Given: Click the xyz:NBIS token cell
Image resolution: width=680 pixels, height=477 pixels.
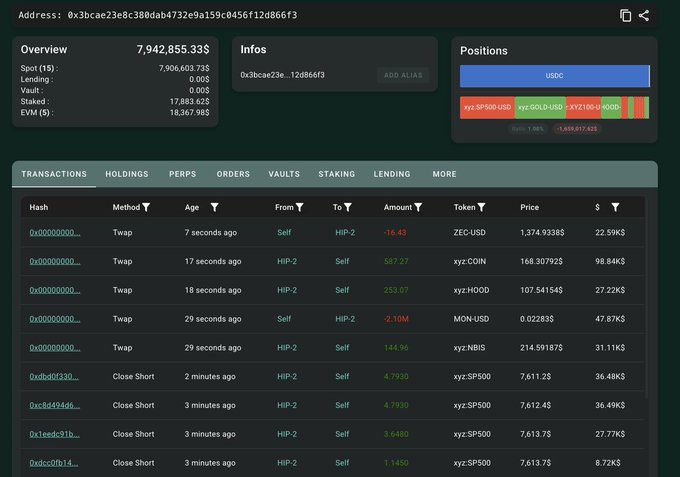Looking at the screenshot, I should [x=469, y=348].
